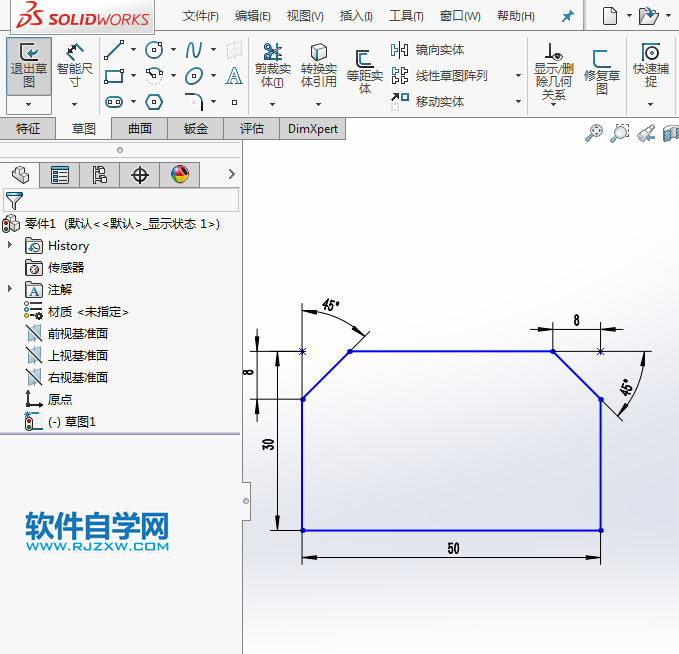
Task: Select the Line sketch tool
Action: coord(114,50)
